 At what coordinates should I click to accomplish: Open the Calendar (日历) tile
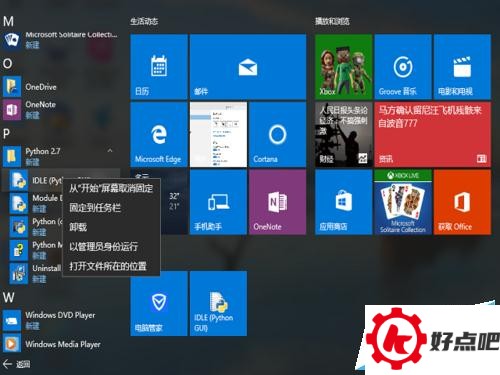point(159,67)
